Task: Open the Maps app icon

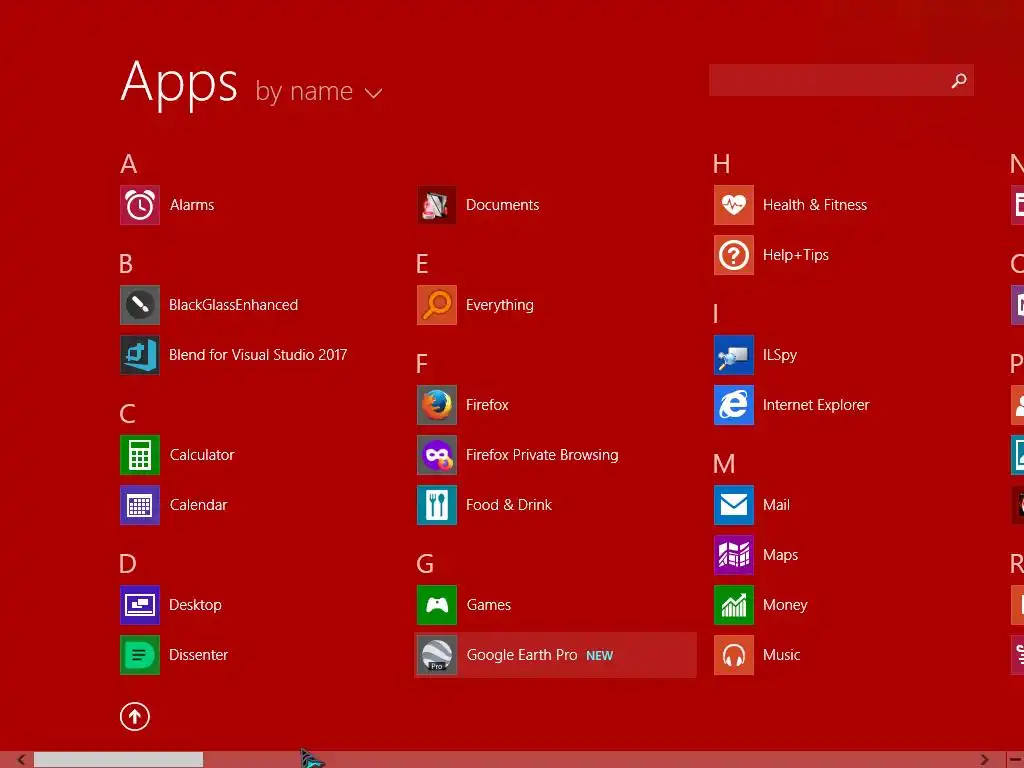Action: 734,555
